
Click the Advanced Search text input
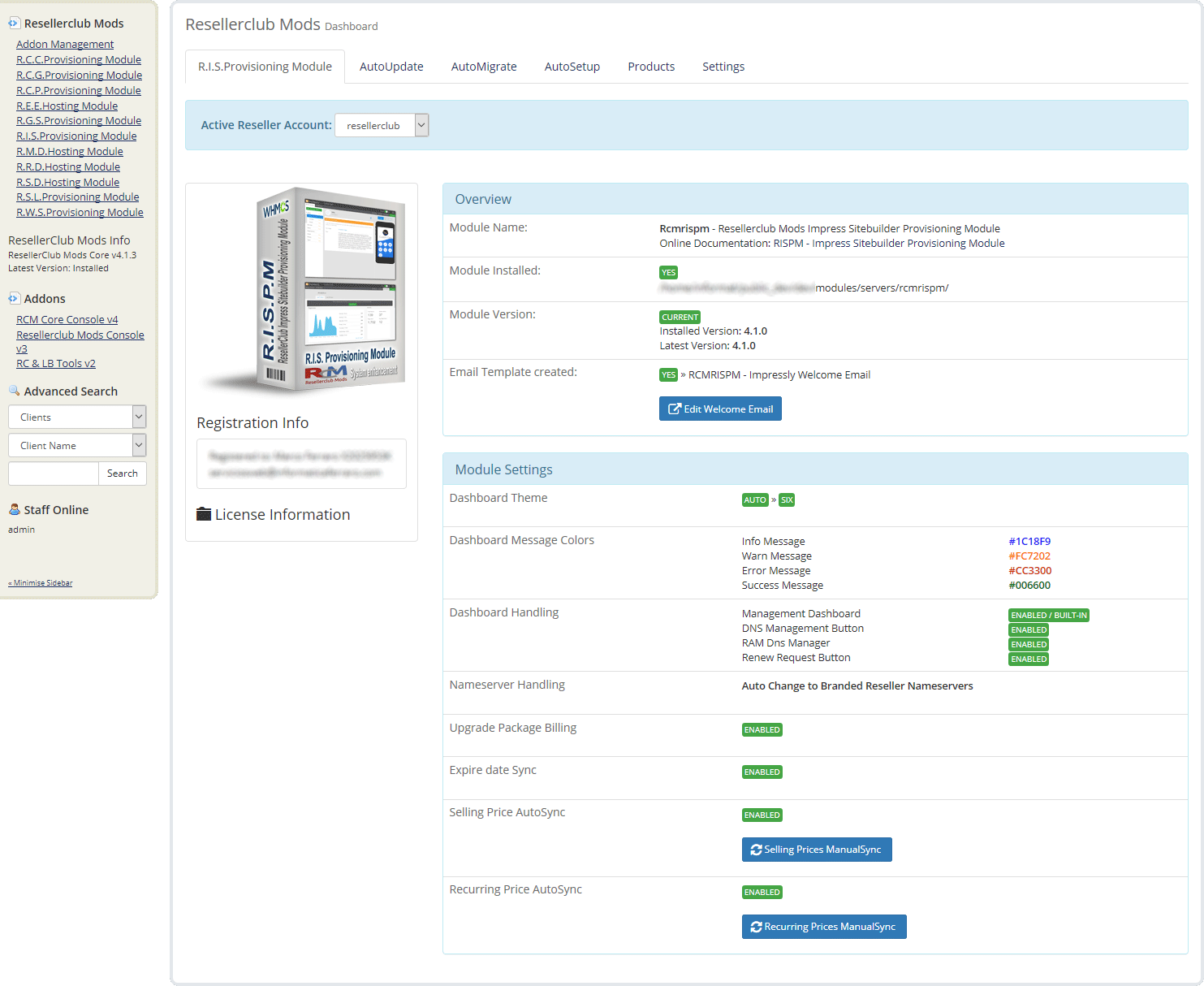(x=54, y=474)
